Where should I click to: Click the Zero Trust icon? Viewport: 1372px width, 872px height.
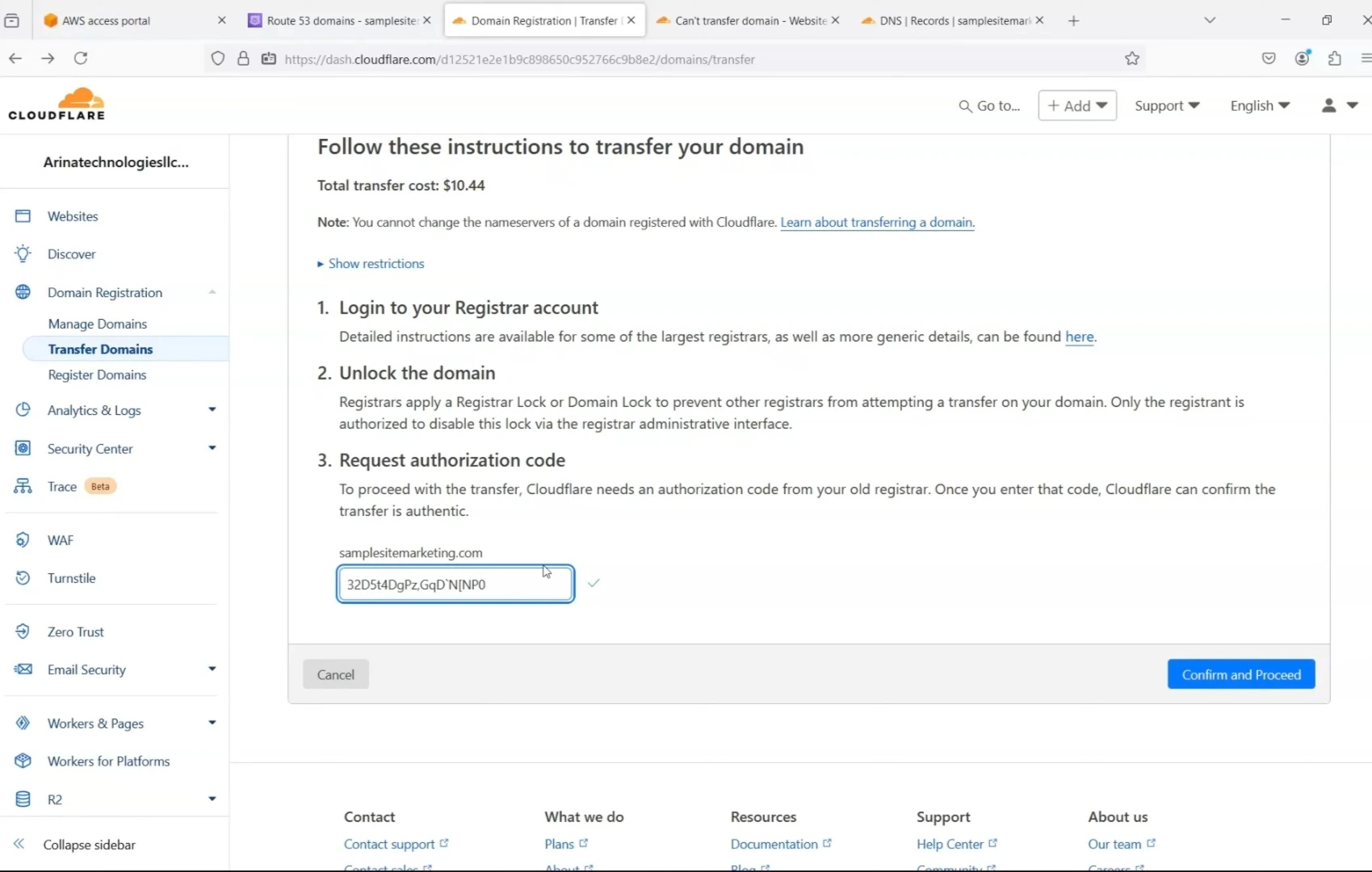(x=23, y=631)
